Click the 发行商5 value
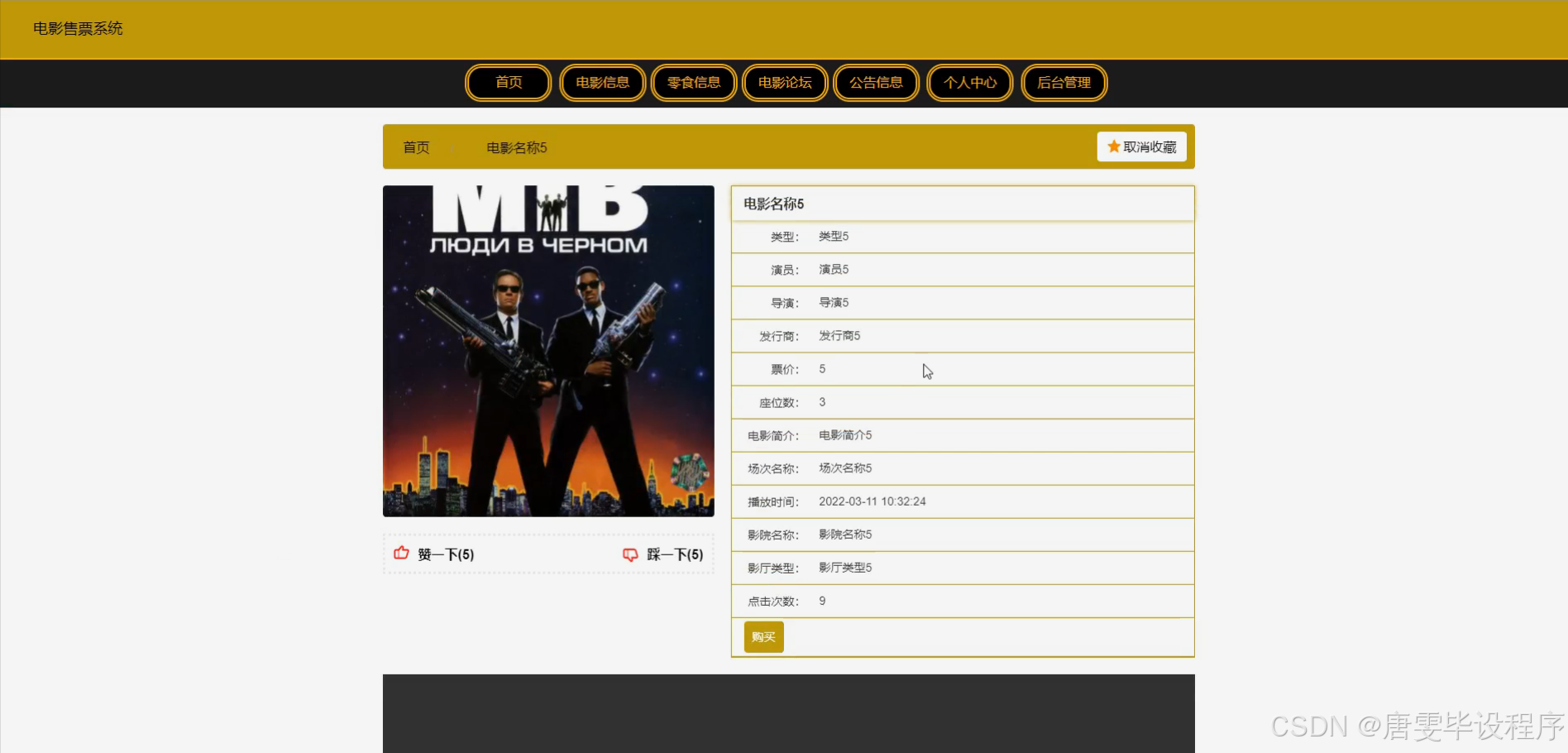1568x753 pixels. point(839,335)
